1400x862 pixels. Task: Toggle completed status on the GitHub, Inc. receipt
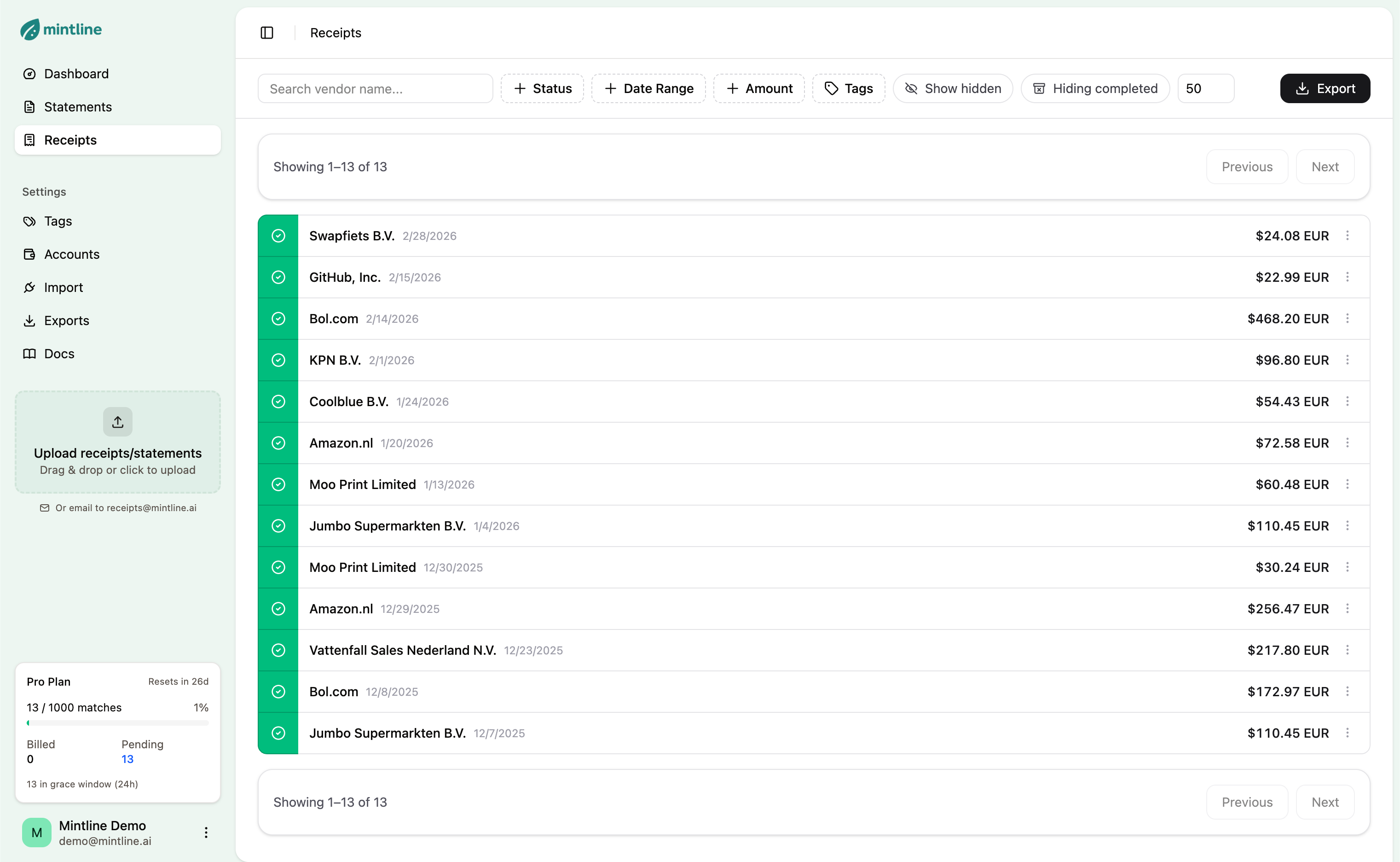(278, 277)
